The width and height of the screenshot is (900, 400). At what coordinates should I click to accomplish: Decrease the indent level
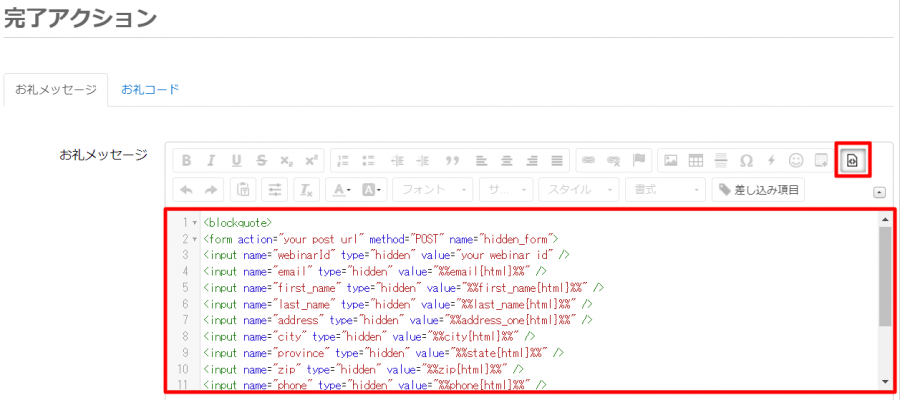[397, 161]
